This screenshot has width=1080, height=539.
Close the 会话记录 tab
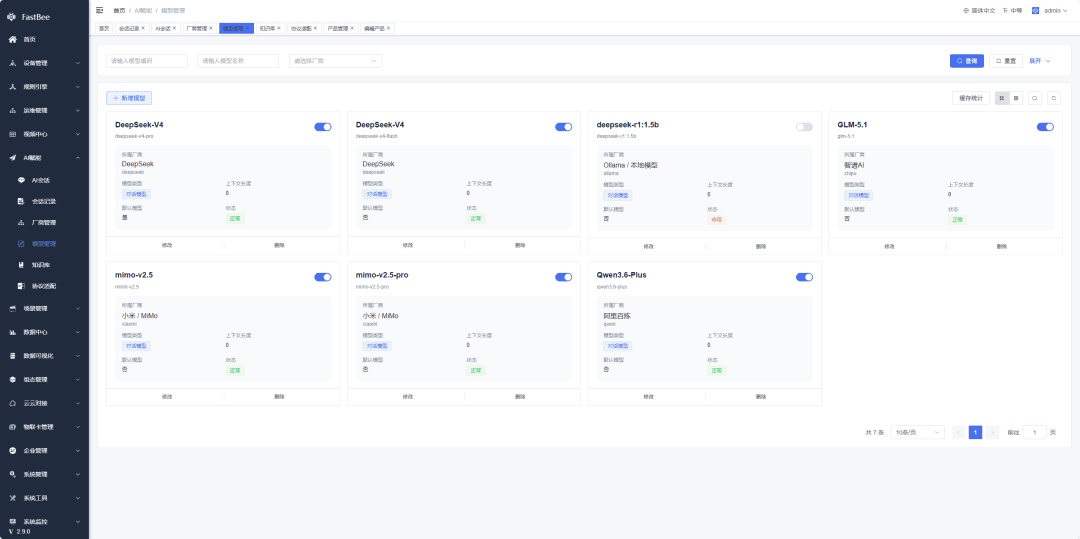(143, 28)
